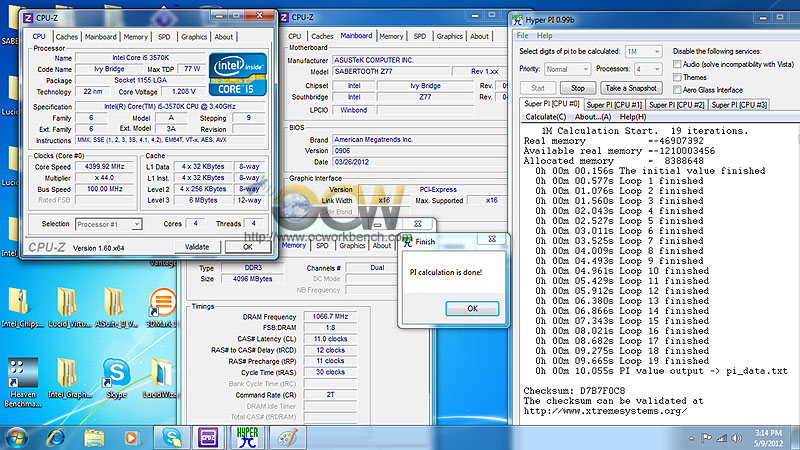Viewport: 800px width, 450px height.
Task: Click Take a Snapshot button
Action: click(631, 88)
